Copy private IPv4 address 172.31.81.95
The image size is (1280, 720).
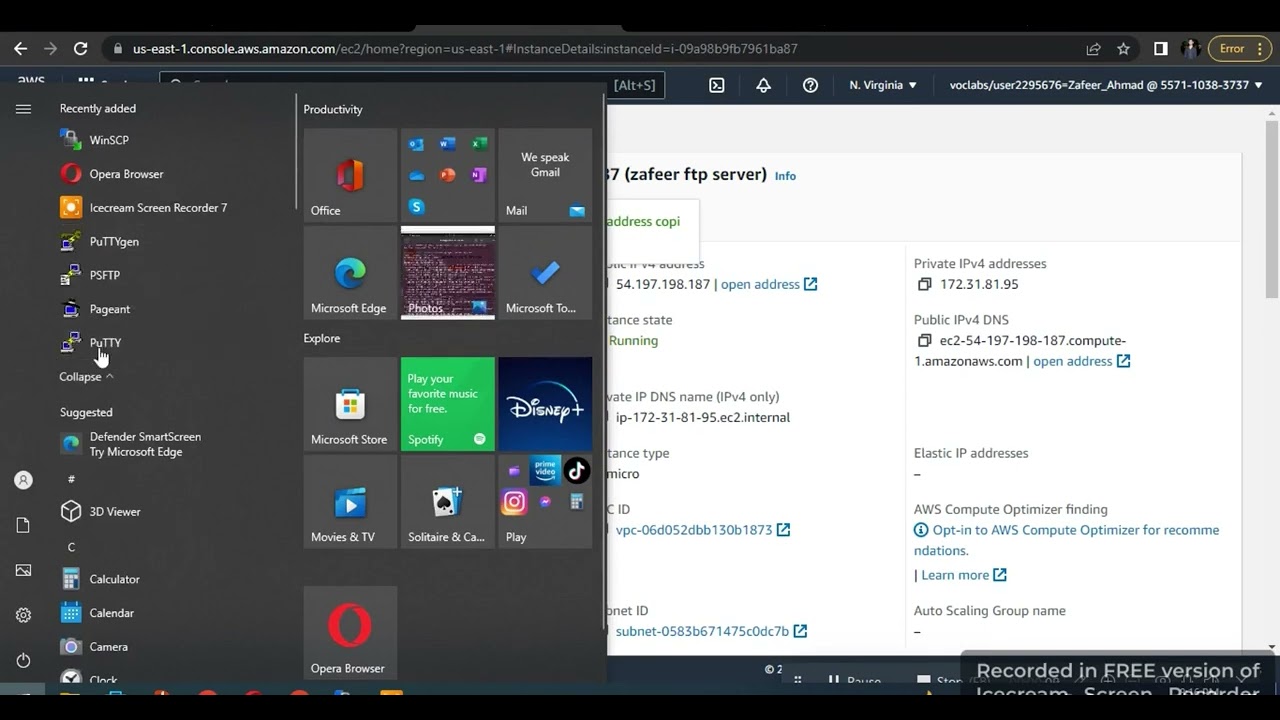point(924,284)
